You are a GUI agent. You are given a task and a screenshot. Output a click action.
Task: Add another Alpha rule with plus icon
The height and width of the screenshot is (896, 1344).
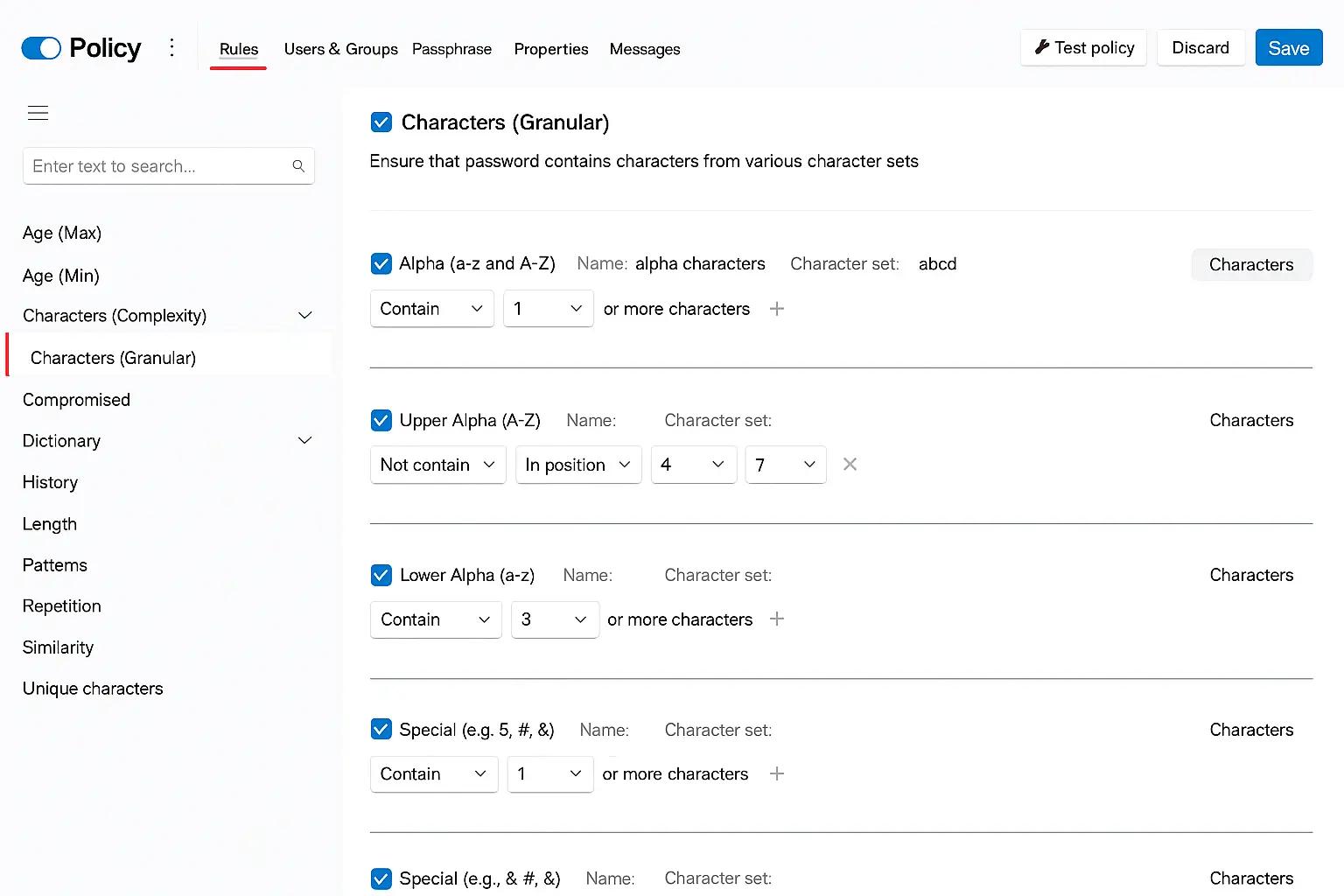point(776,309)
